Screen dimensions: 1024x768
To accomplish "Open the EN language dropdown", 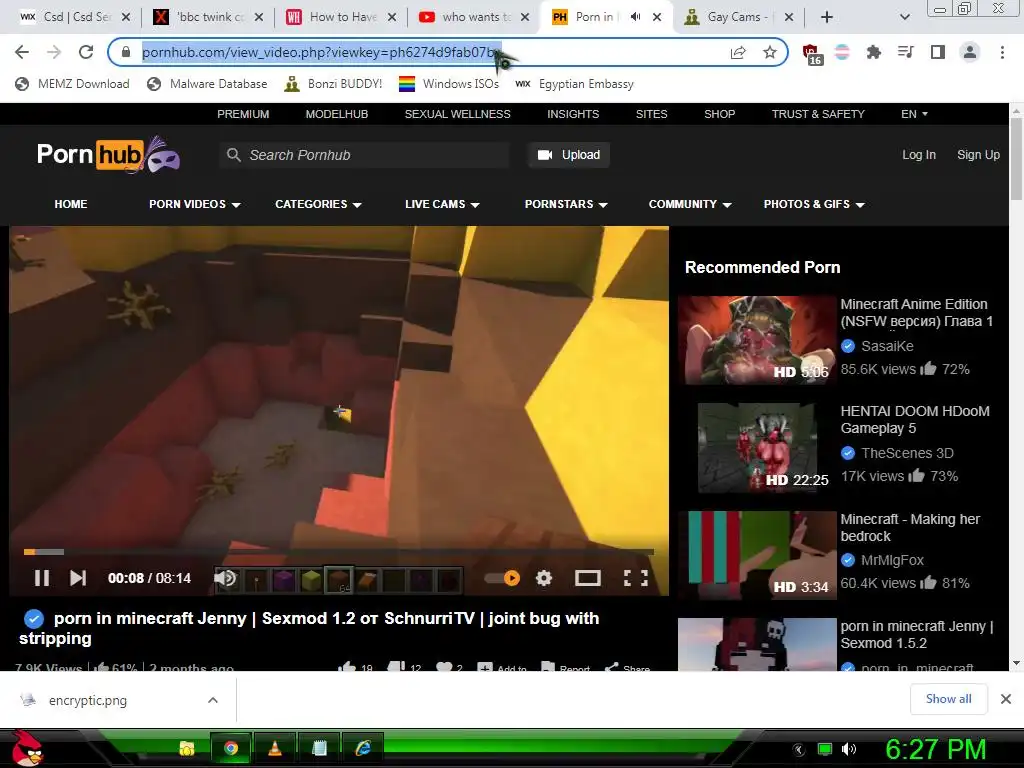I will pyautogui.click(x=914, y=114).
